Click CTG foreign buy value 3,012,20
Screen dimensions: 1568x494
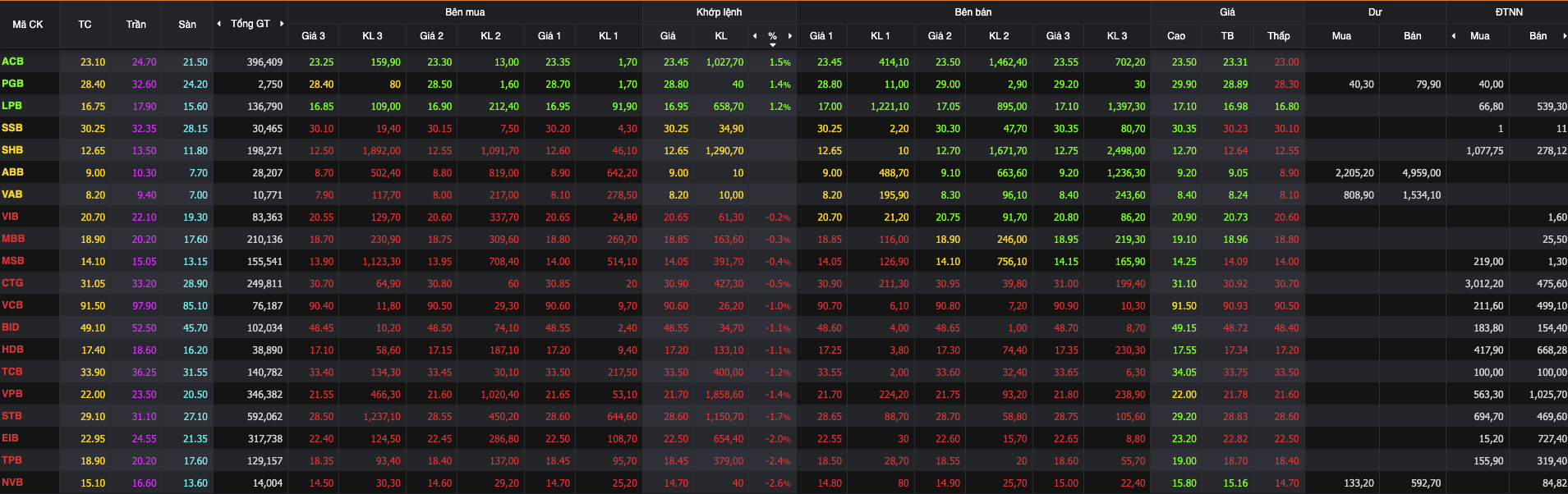click(x=1484, y=284)
